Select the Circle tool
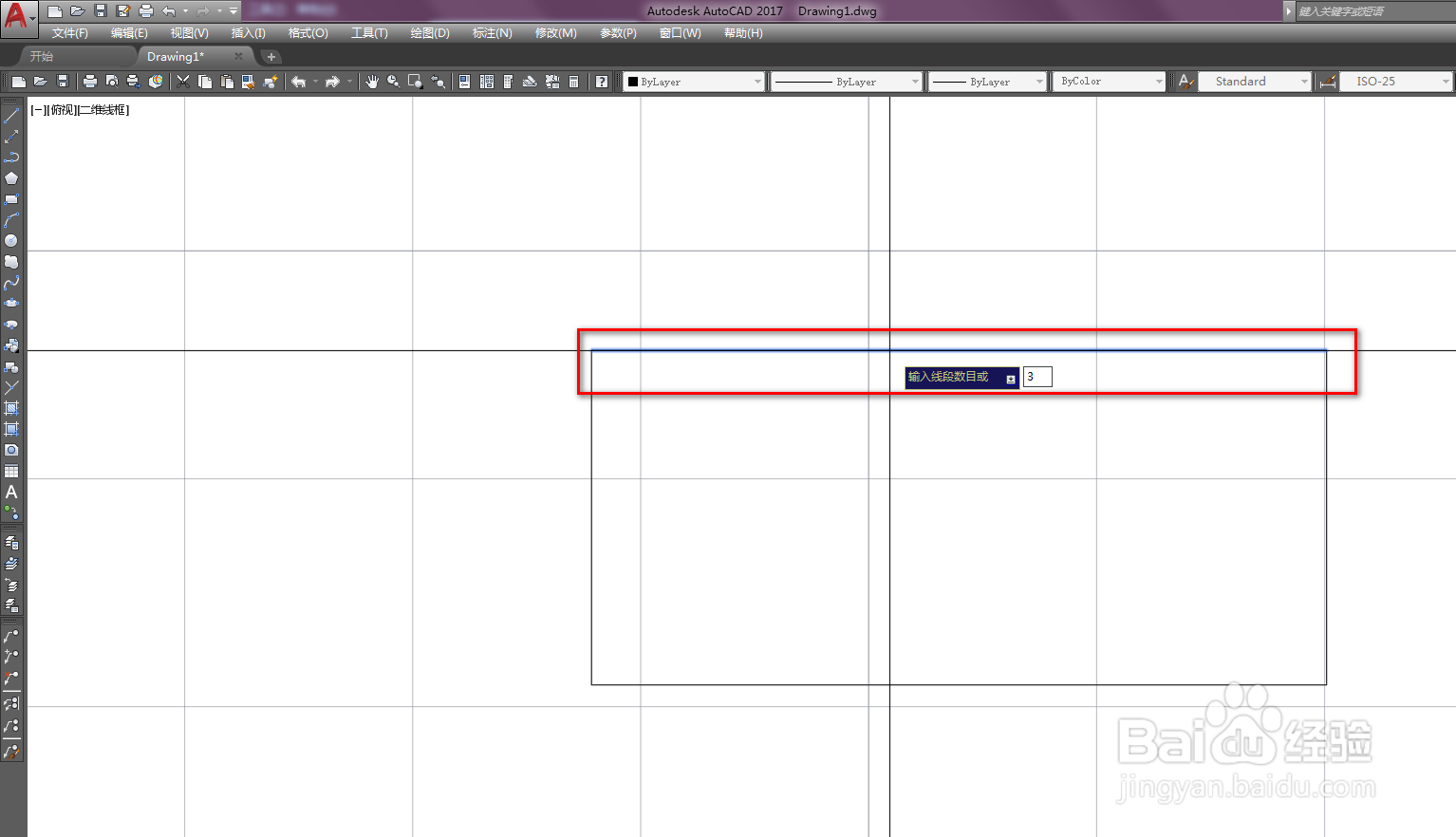The height and width of the screenshot is (837, 1456). (11, 241)
